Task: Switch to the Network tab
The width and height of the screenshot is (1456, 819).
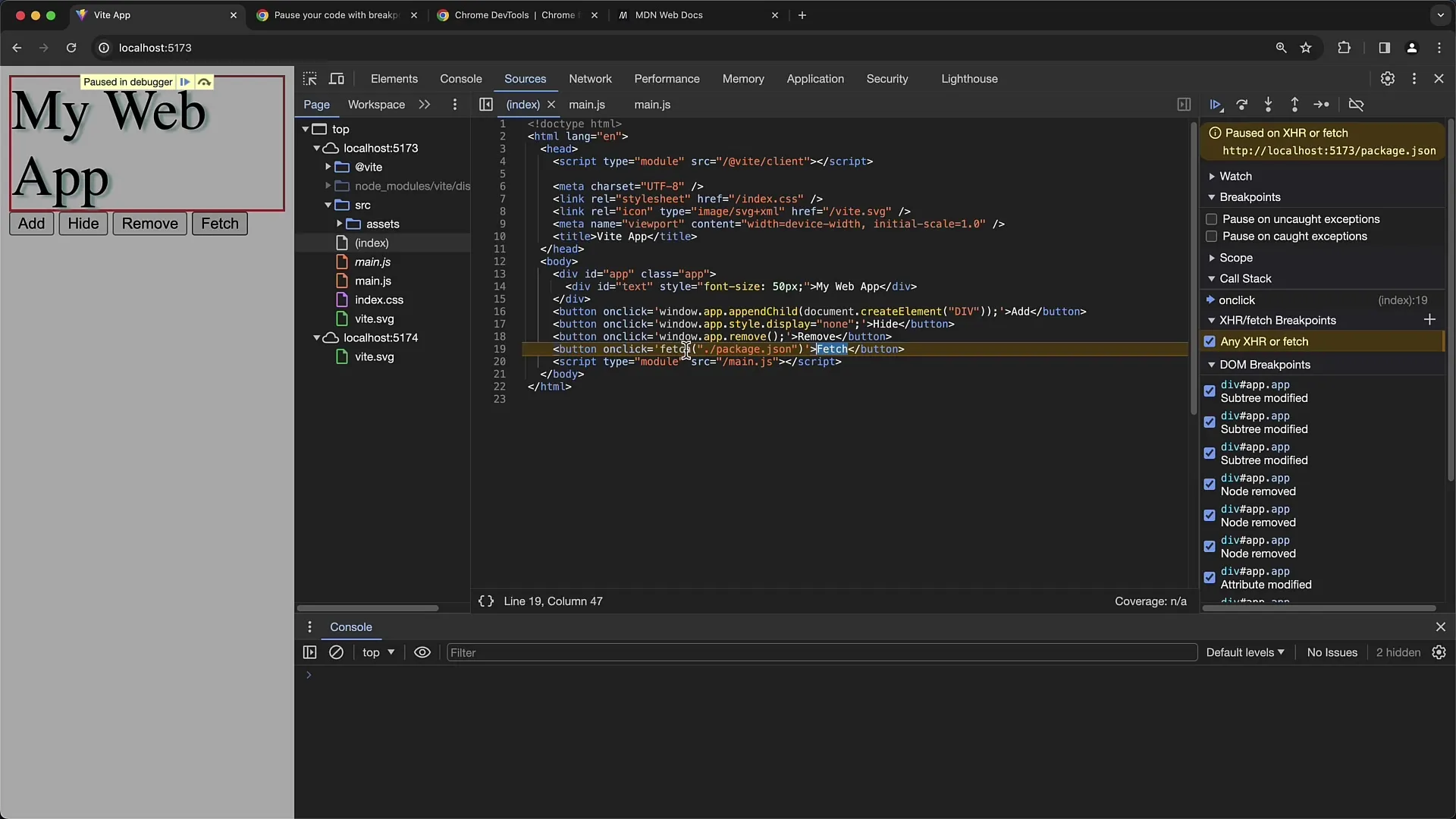Action: (x=590, y=78)
